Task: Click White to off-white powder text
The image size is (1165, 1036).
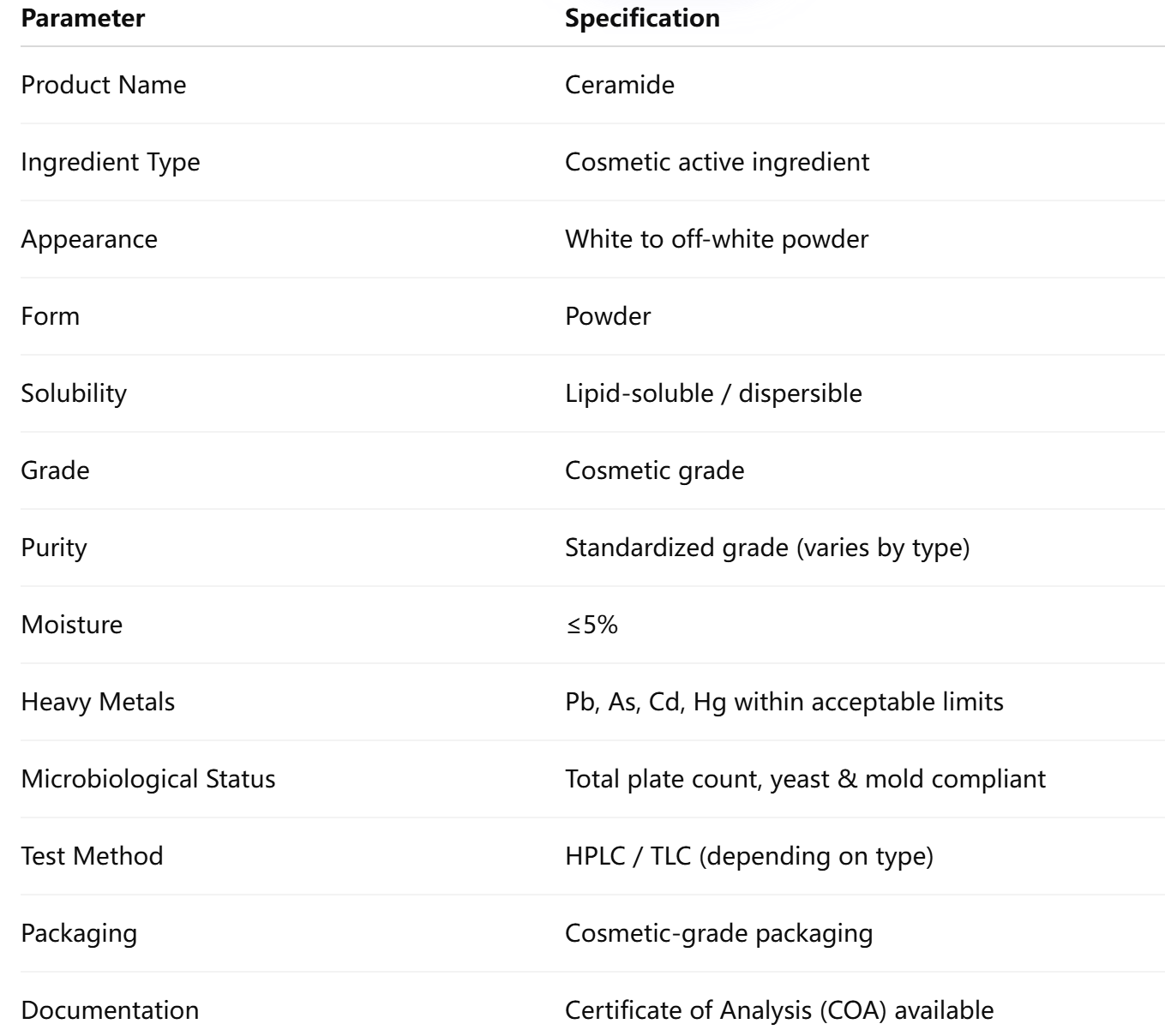Action: pyautogui.click(x=717, y=239)
